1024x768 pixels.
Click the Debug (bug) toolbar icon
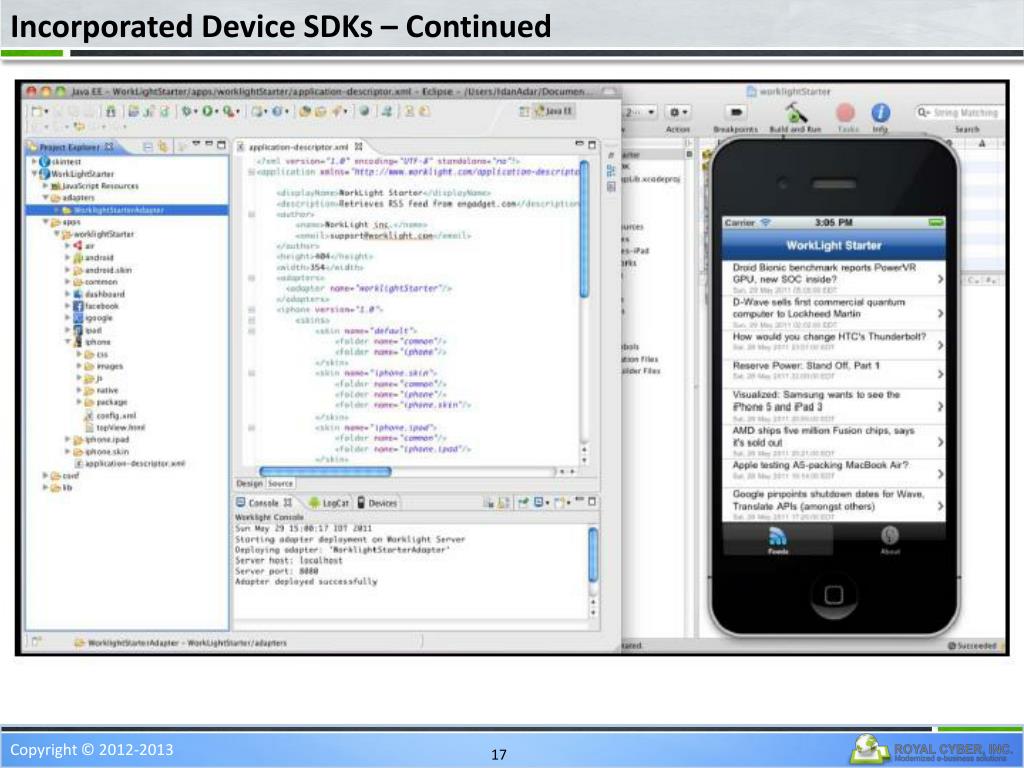tap(187, 112)
